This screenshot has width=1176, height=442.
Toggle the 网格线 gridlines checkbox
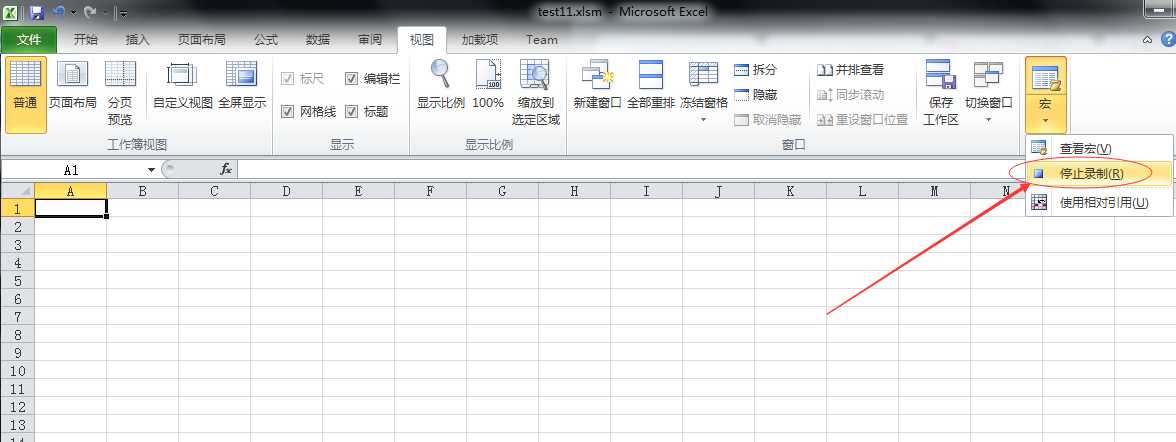tap(287, 111)
